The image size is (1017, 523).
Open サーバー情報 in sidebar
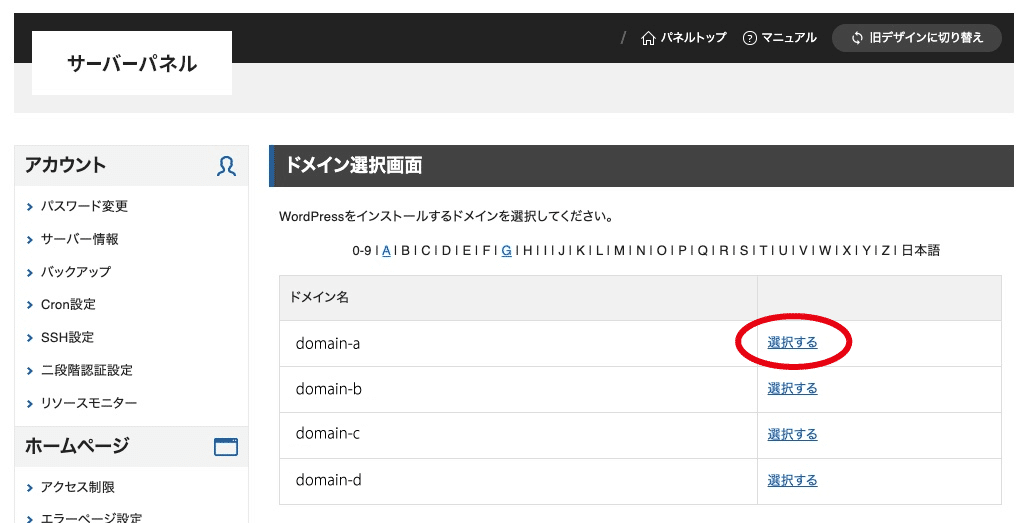(80, 239)
